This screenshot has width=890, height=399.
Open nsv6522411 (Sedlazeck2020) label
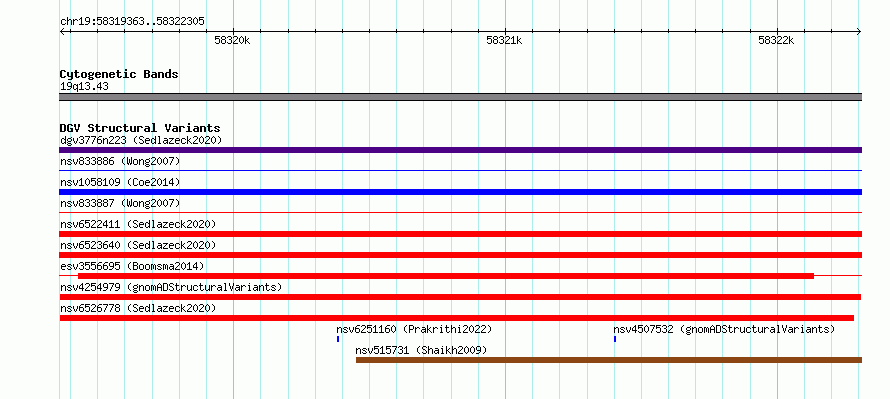coord(138,224)
